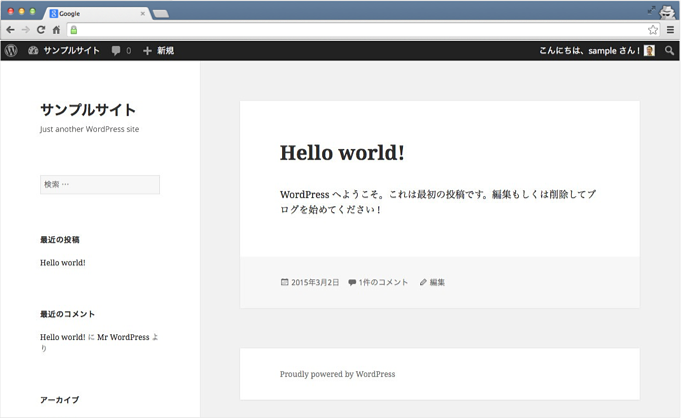681x418 pixels.
Task: Click the browser back arrow
Action: coord(10,30)
